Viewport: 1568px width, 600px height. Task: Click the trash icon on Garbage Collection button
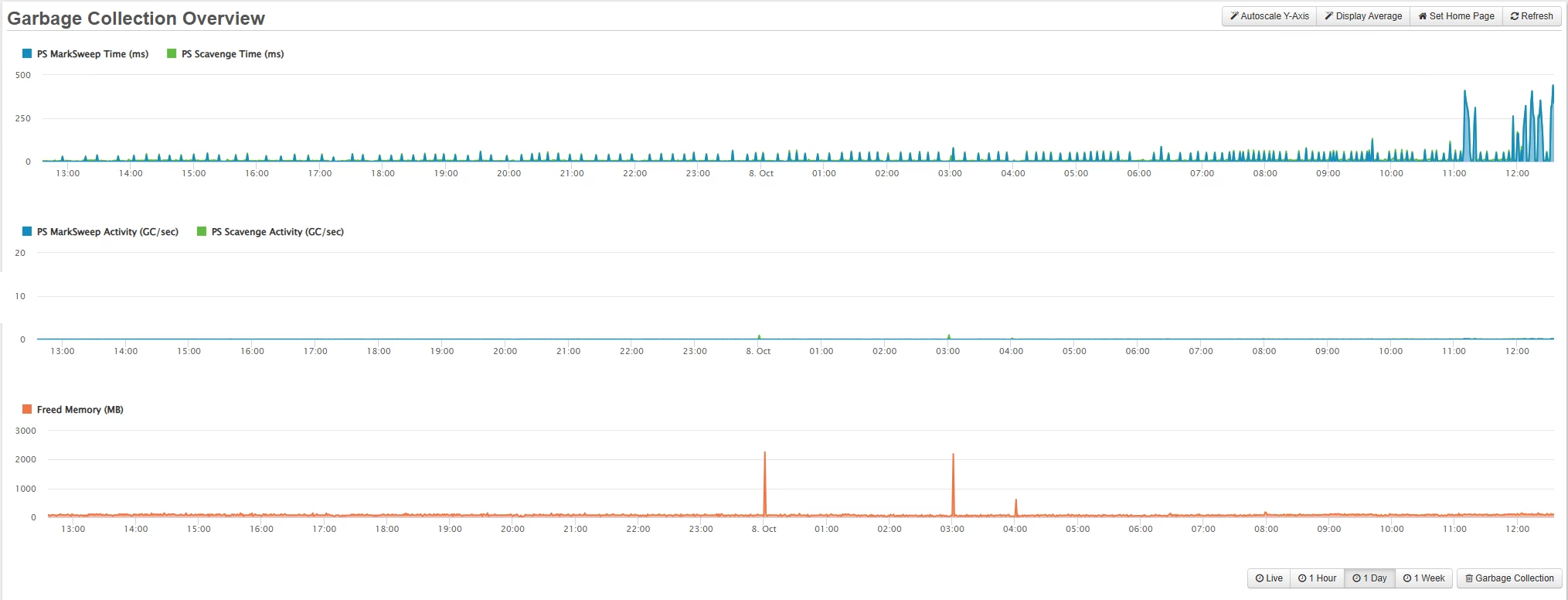[x=1469, y=578]
